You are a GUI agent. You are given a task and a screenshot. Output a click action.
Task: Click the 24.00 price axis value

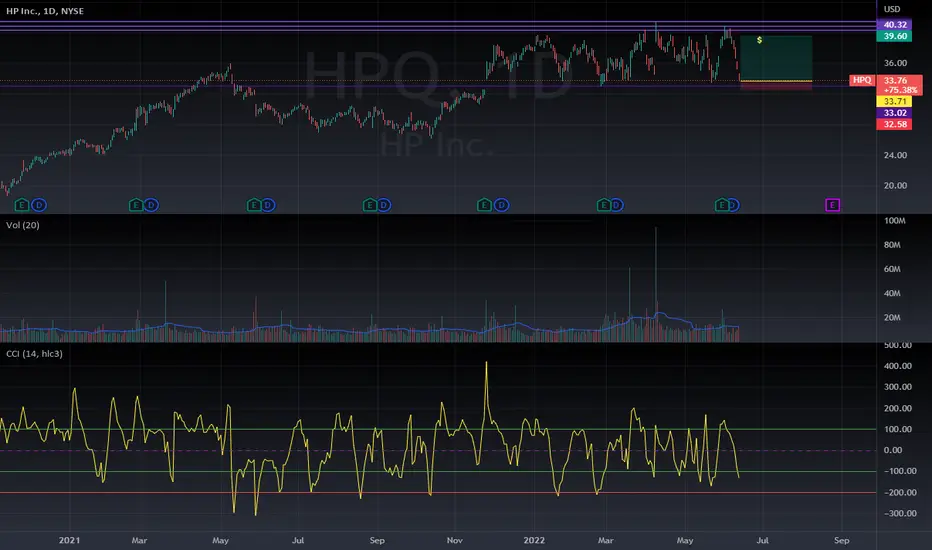click(895, 155)
